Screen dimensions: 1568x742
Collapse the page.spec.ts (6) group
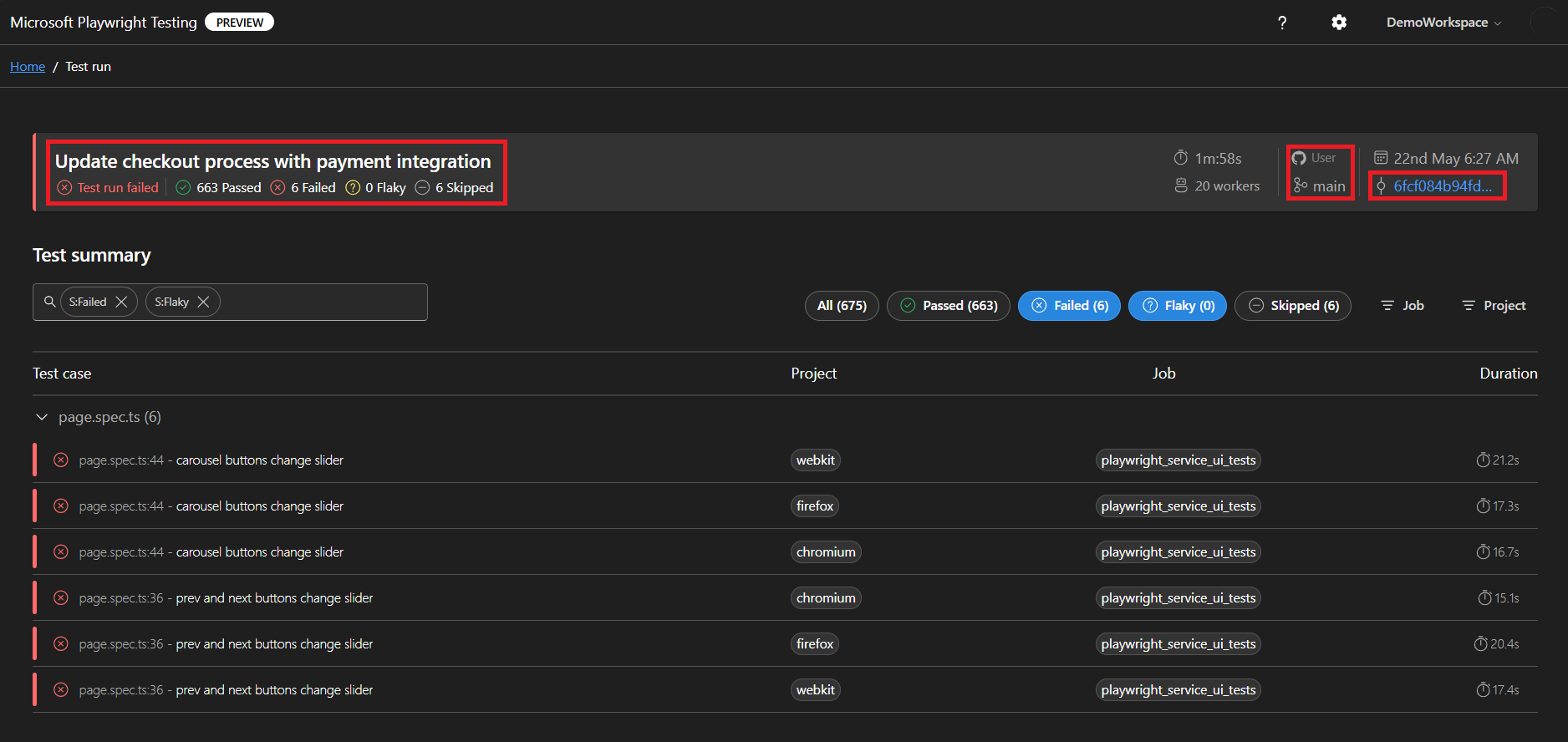tap(42, 417)
